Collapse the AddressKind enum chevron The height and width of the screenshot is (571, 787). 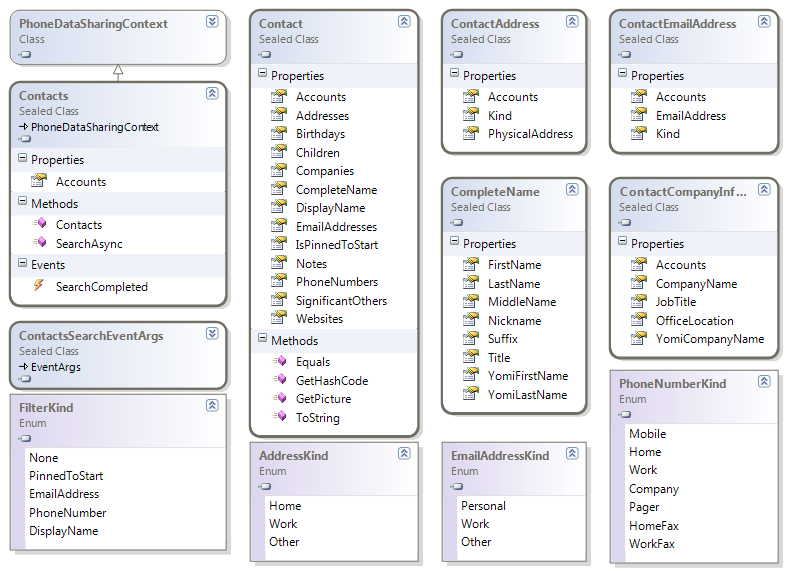pos(404,454)
